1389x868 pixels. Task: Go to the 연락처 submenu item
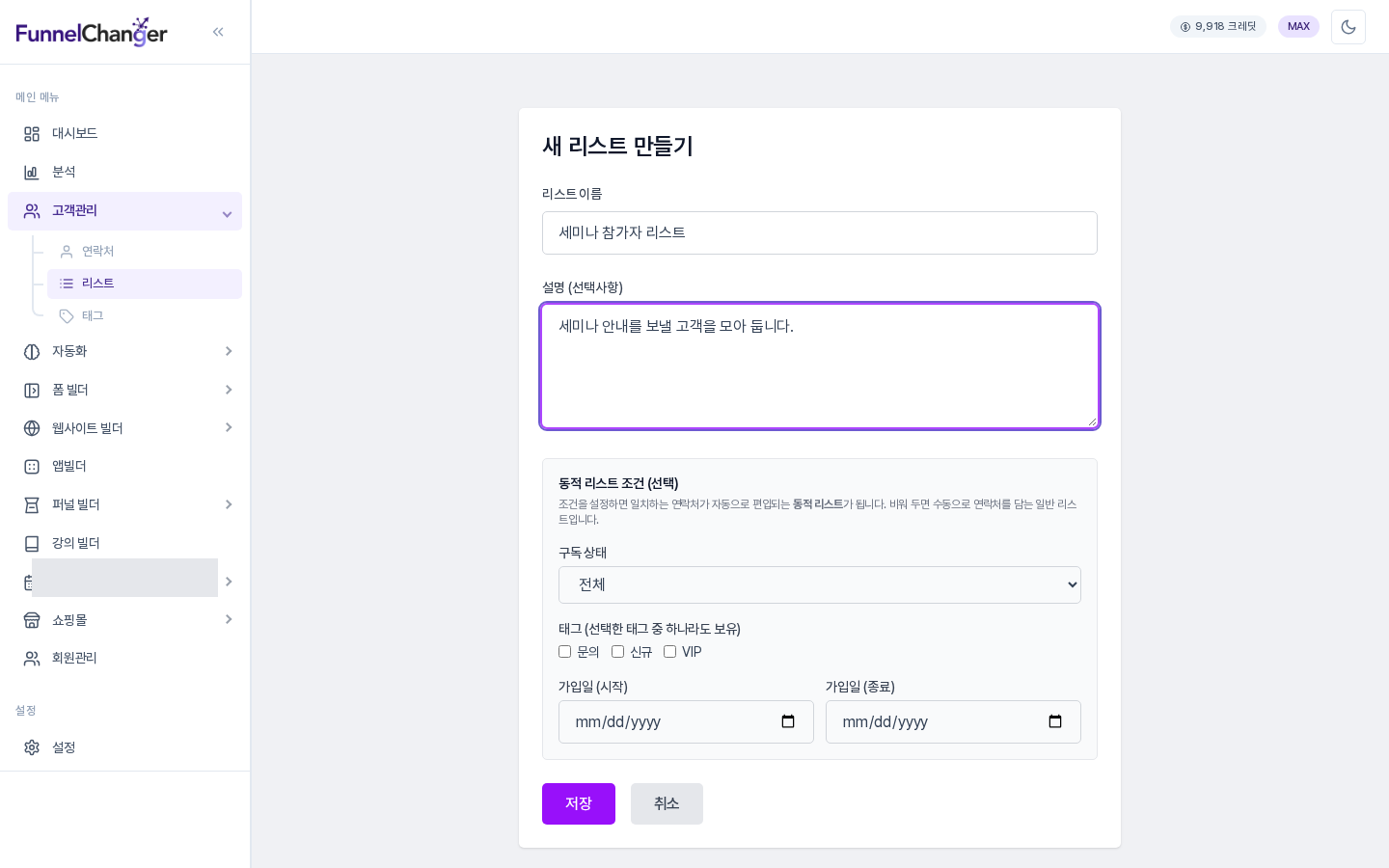pyautogui.click(x=145, y=252)
